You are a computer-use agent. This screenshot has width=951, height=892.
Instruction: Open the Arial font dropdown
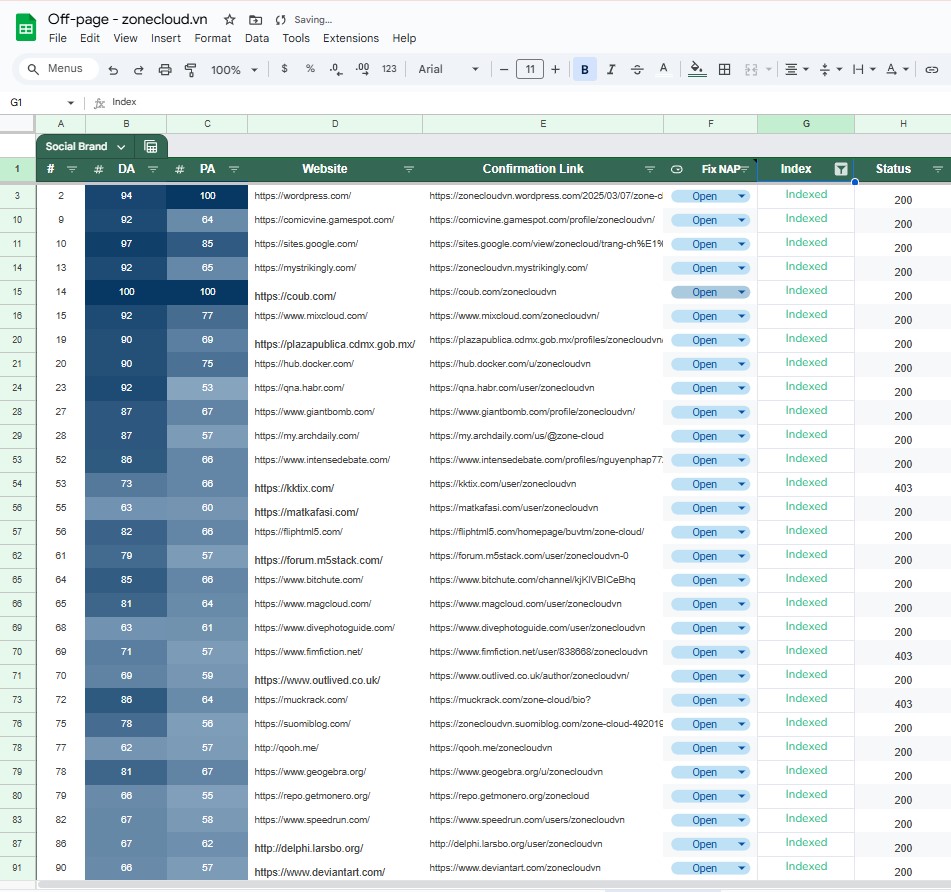pos(448,69)
